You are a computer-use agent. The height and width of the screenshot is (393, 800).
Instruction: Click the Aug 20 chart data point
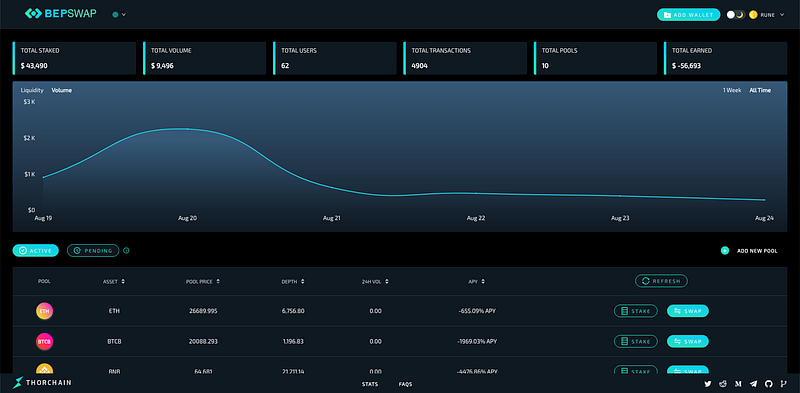pyautogui.click(x=187, y=129)
